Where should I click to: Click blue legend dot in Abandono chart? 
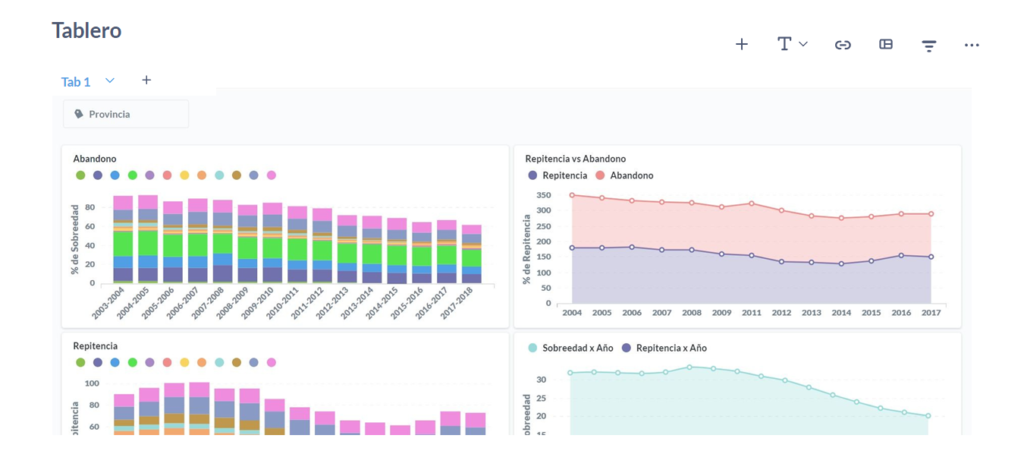[115, 175]
